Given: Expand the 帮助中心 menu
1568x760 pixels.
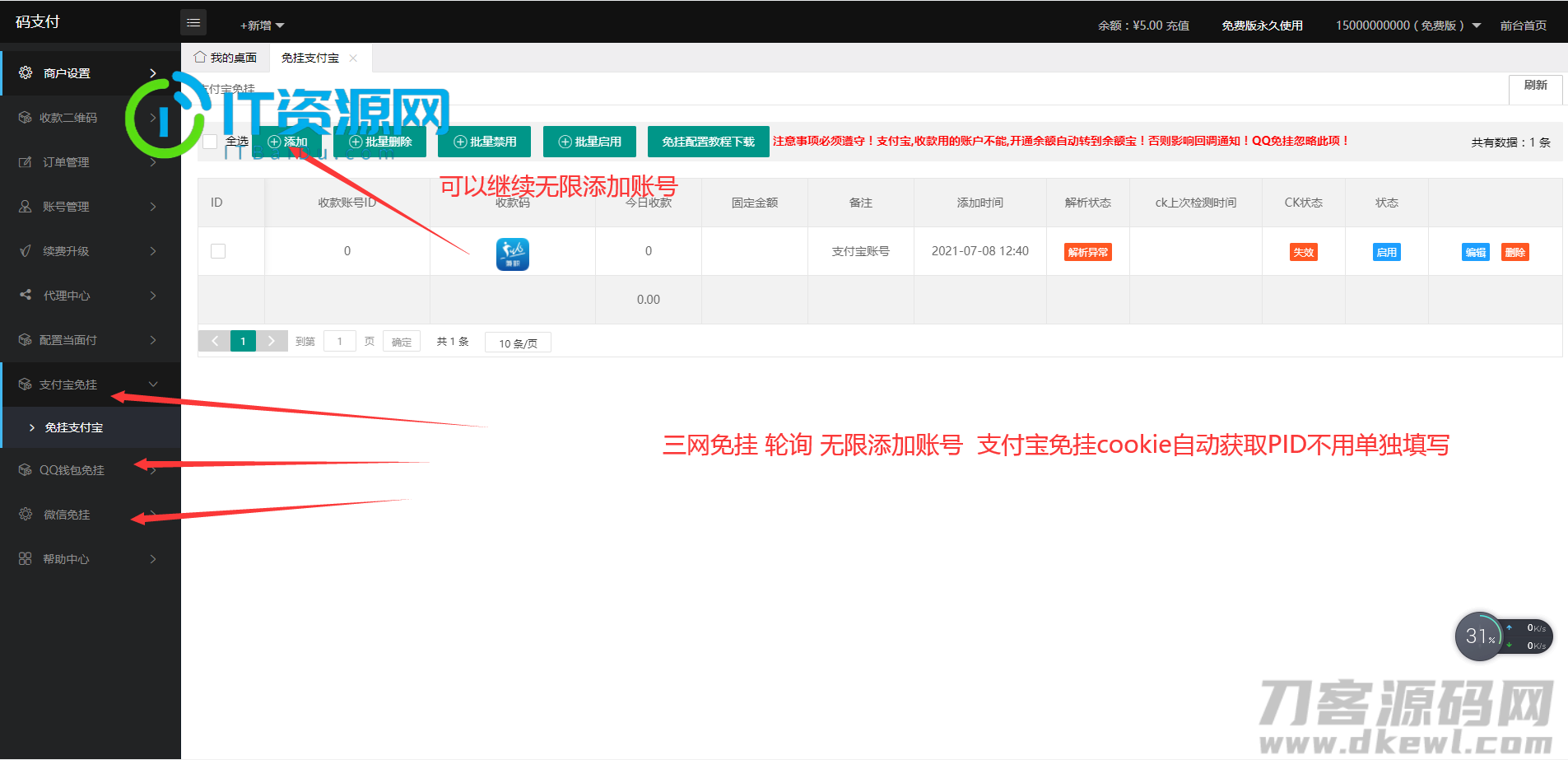Looking at the screenshot, I should point(153,559).
